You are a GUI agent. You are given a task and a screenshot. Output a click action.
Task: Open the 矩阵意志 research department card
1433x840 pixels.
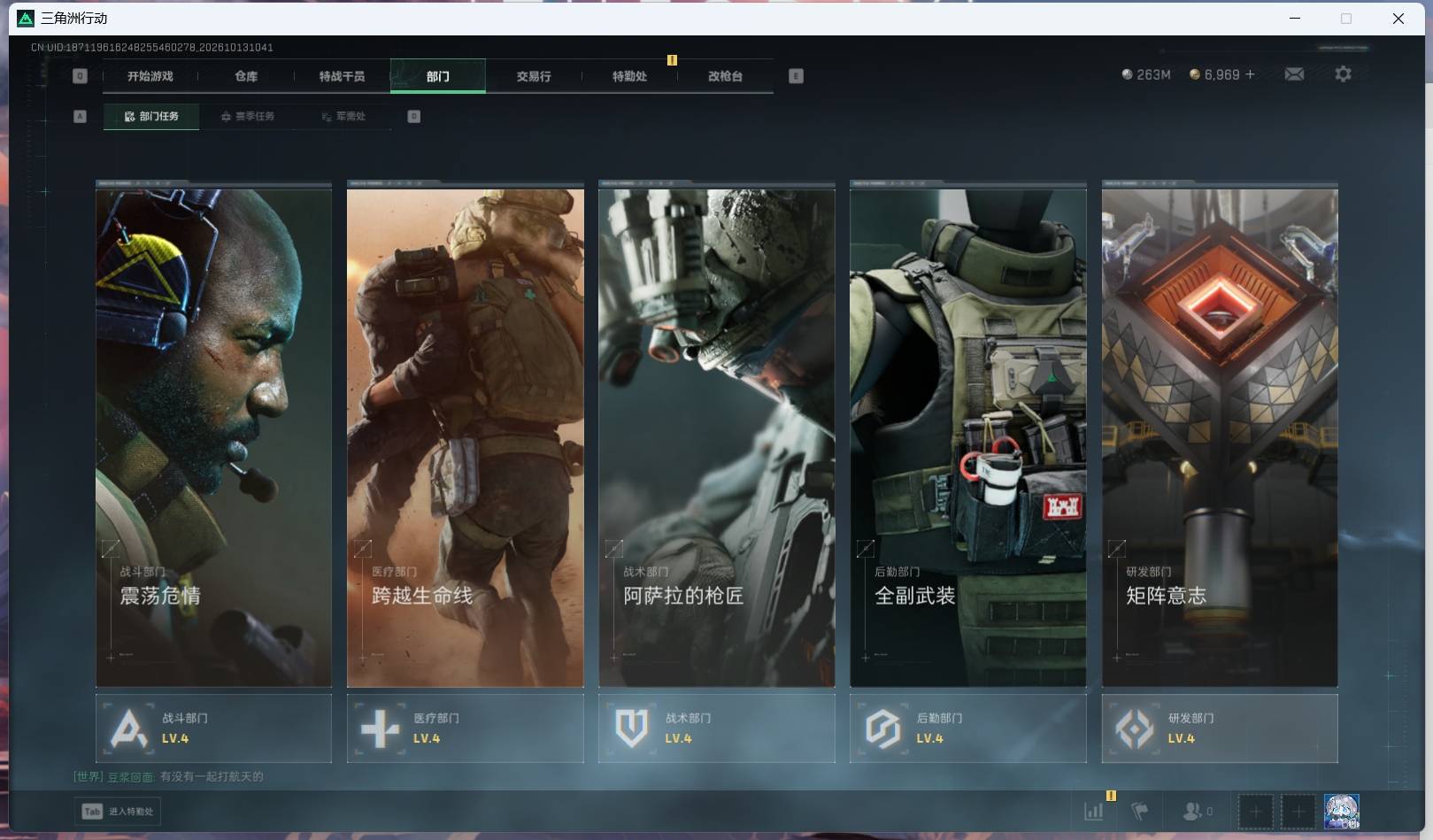(1219, 435)
